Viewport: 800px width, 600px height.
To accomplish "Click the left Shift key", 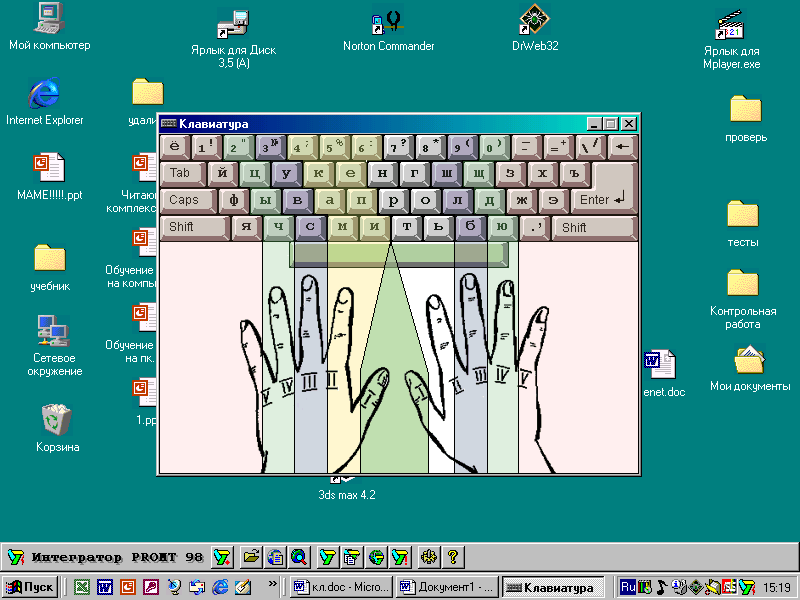I will pyautogui.click(x=195, y=227).
